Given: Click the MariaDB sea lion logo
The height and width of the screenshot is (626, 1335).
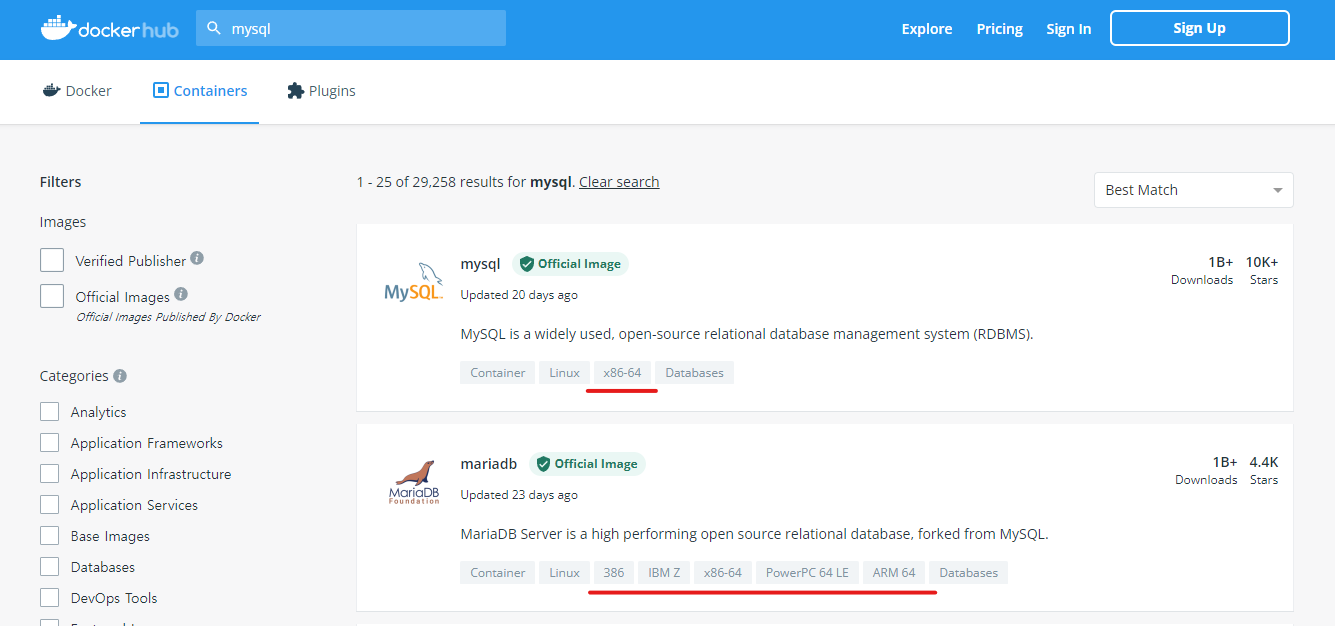Looking at the screenshot, I should click(414, 482).
